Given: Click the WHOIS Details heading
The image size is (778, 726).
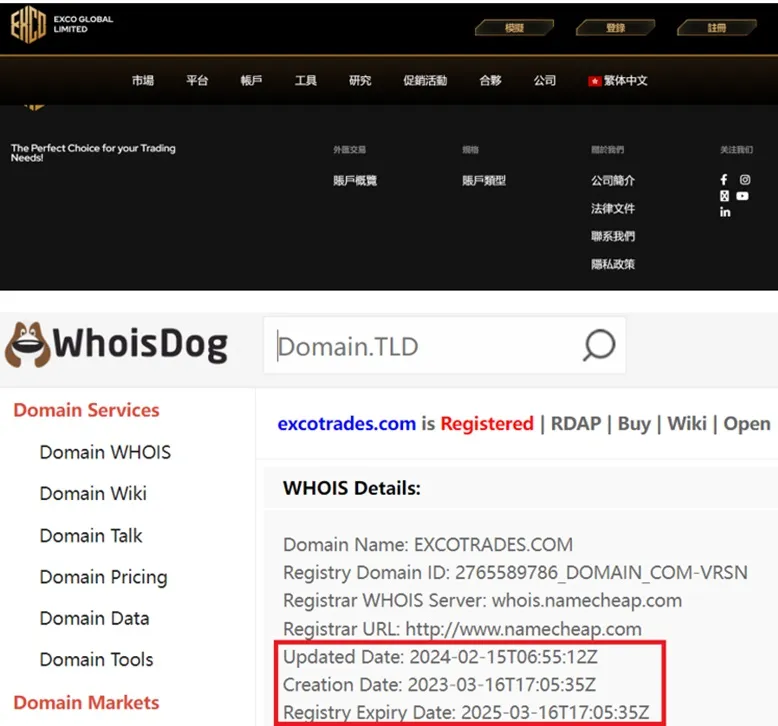Looking at the screenshot, I should (352, 488).
